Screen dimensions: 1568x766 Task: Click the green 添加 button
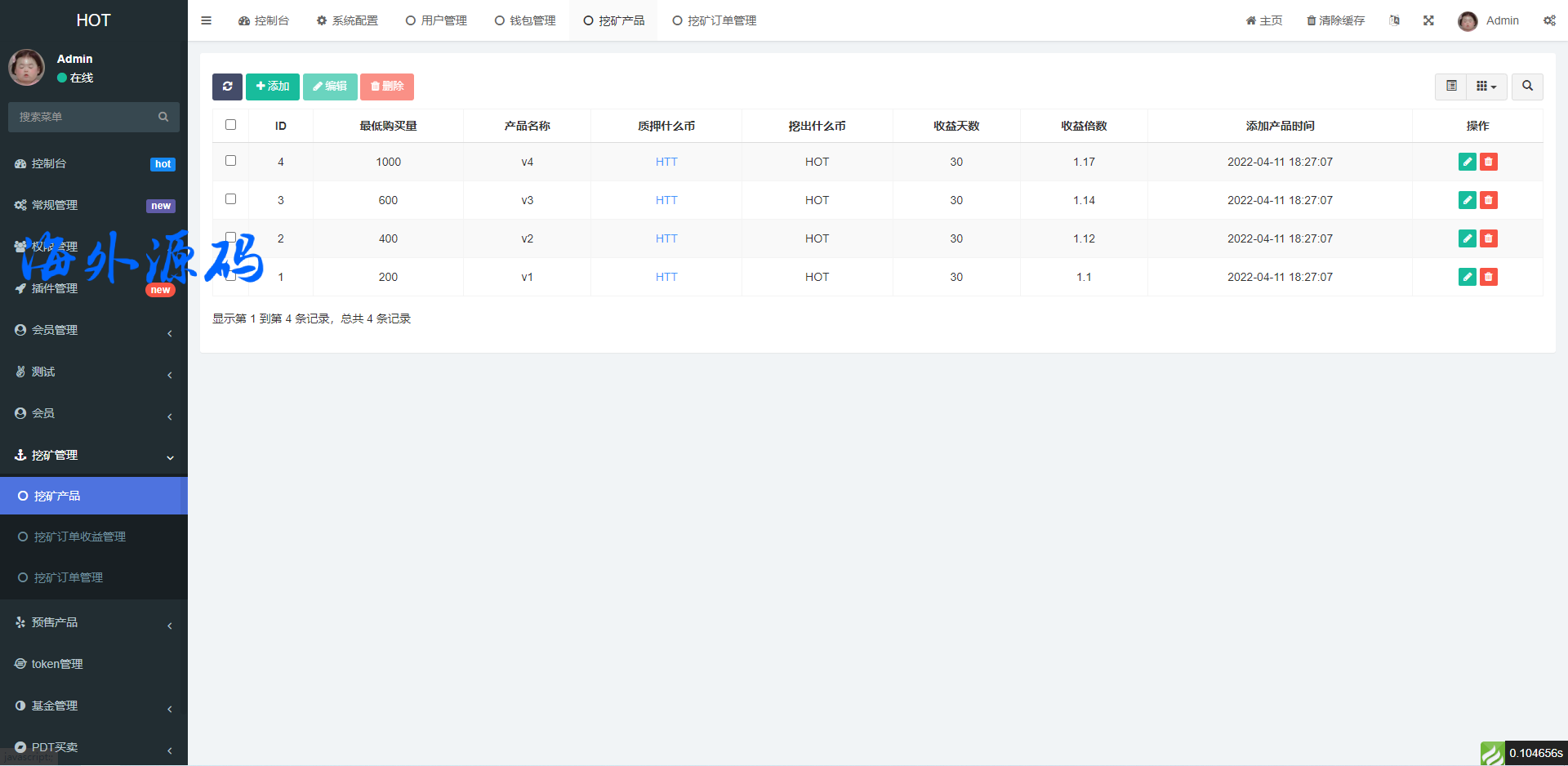coord(273,87)
